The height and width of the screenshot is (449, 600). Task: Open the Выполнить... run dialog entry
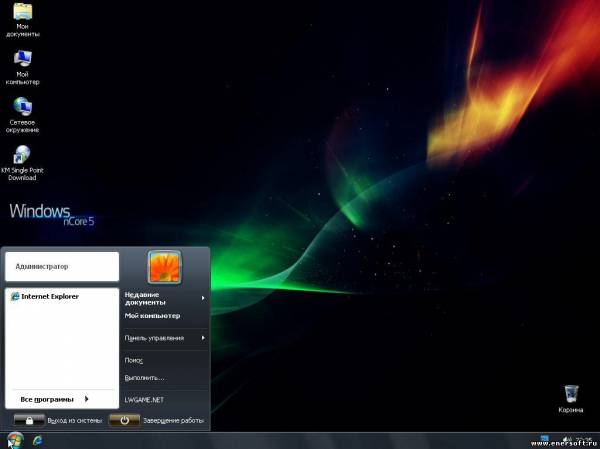point(165,378)
